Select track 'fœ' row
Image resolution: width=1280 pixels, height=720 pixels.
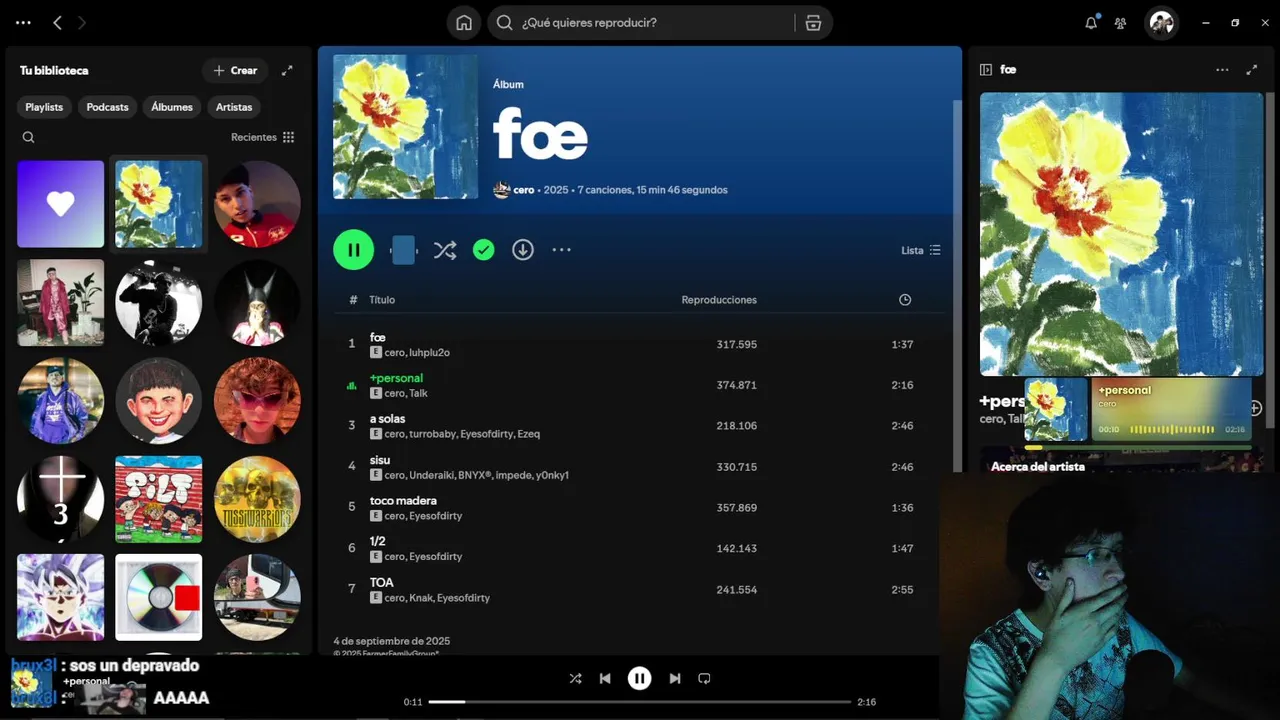639,344
